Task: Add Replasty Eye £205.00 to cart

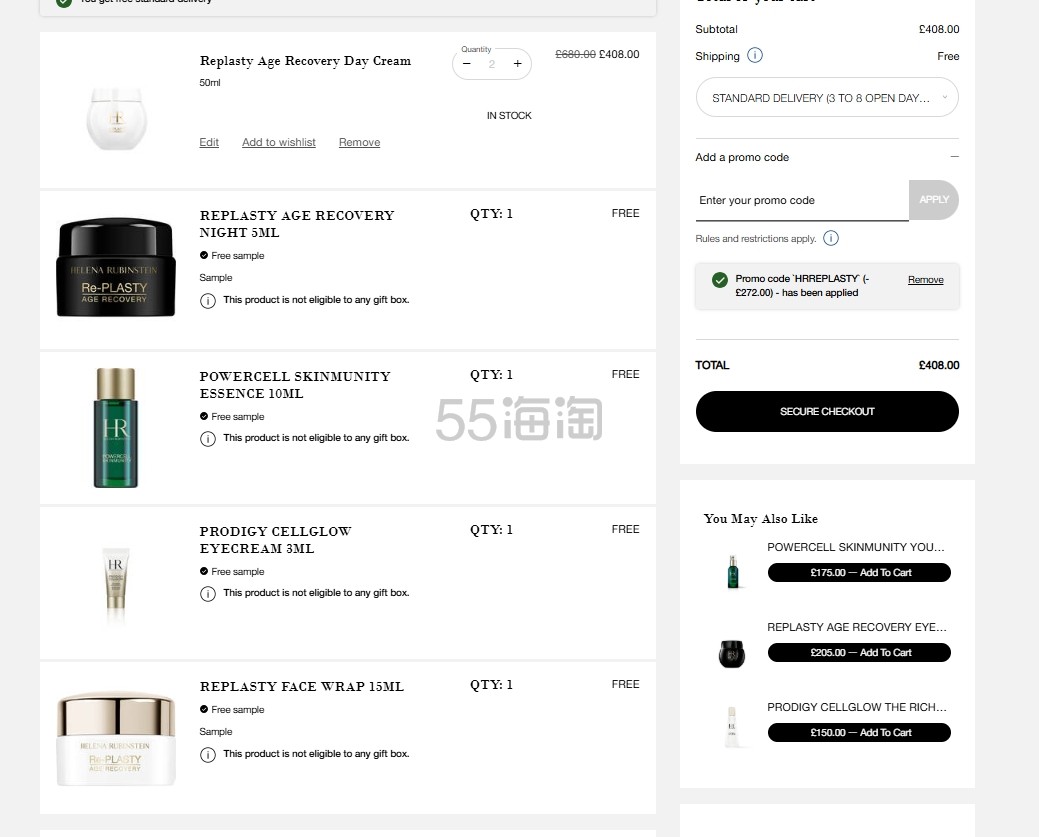Action: [859, 653]
